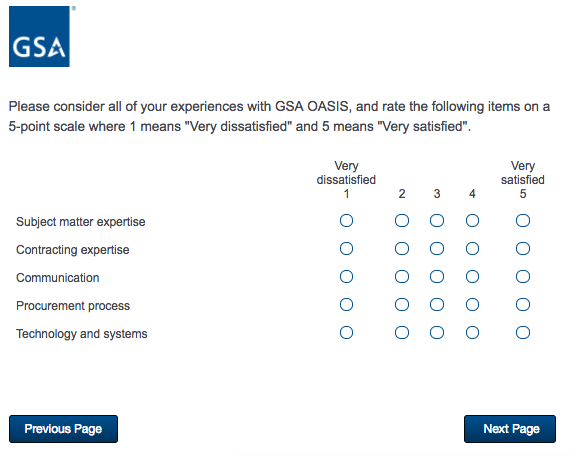Rate Subject matter expertise as 1
This screenshot has height=457, width=572.
click(x=346, y=221)
